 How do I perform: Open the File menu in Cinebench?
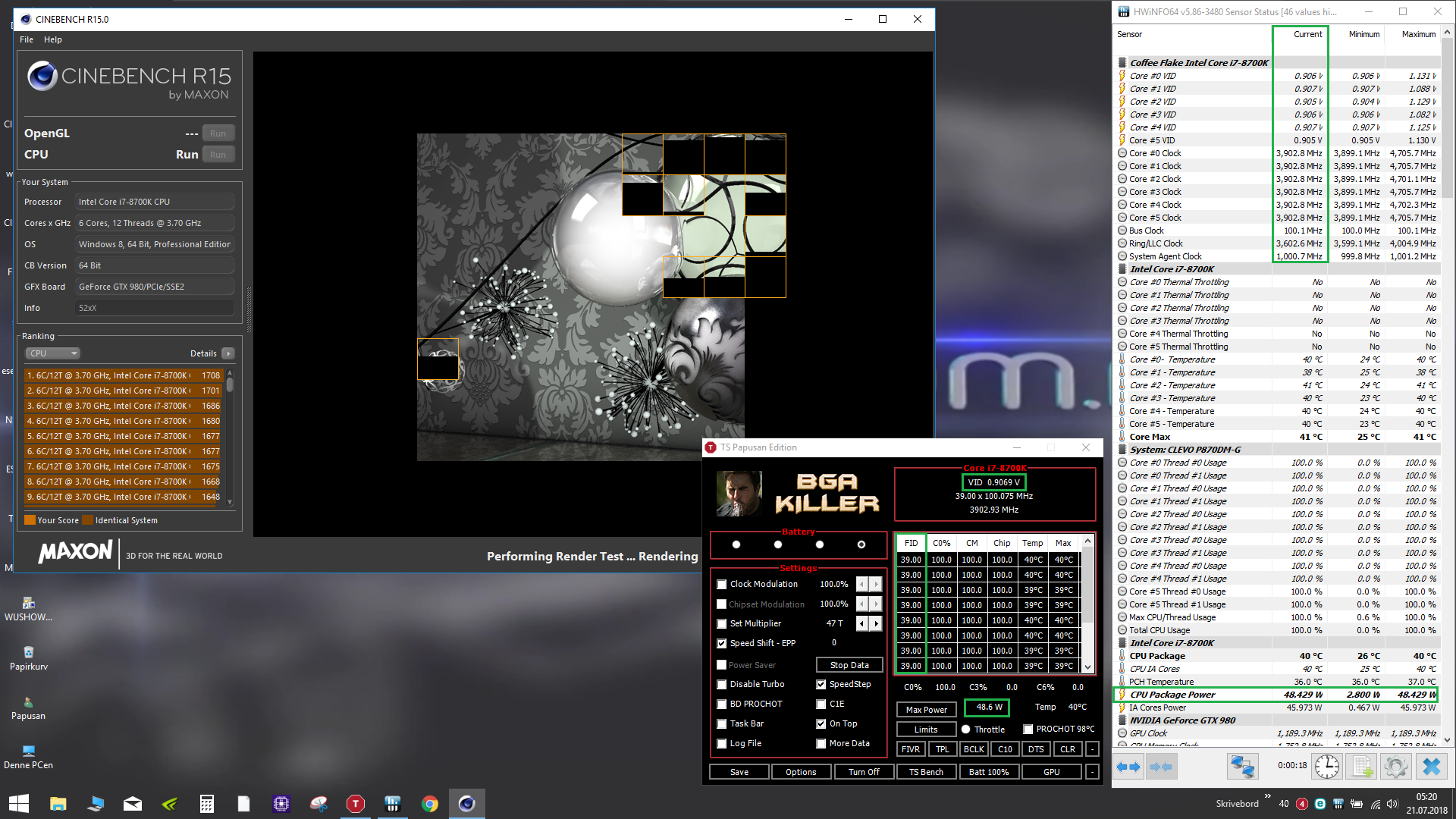[27, 39]
